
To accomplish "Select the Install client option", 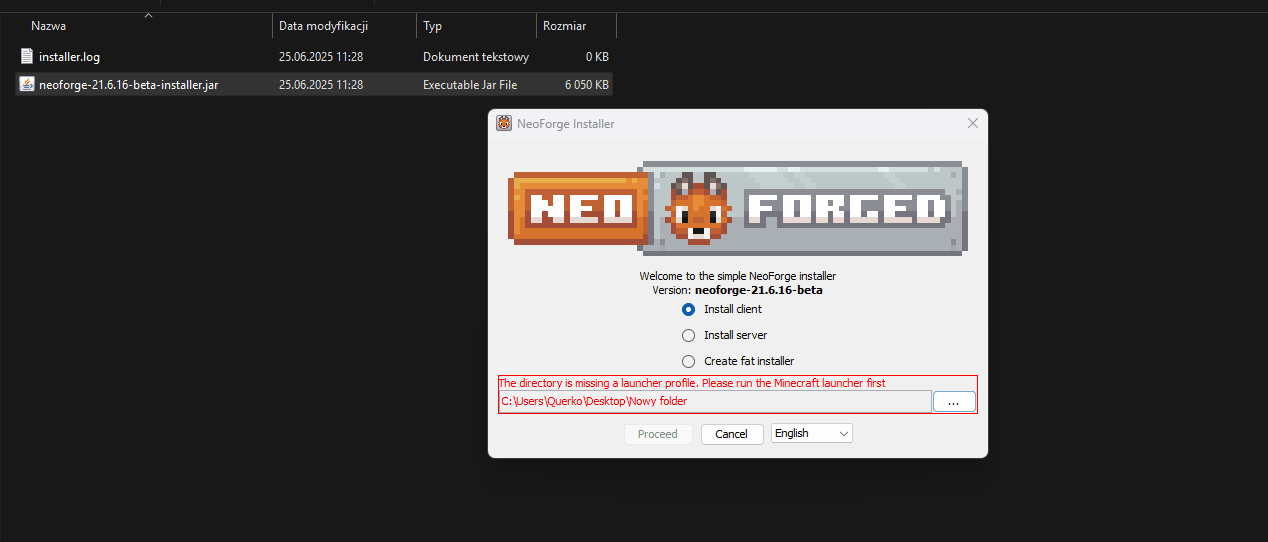I will pos(688,310).
